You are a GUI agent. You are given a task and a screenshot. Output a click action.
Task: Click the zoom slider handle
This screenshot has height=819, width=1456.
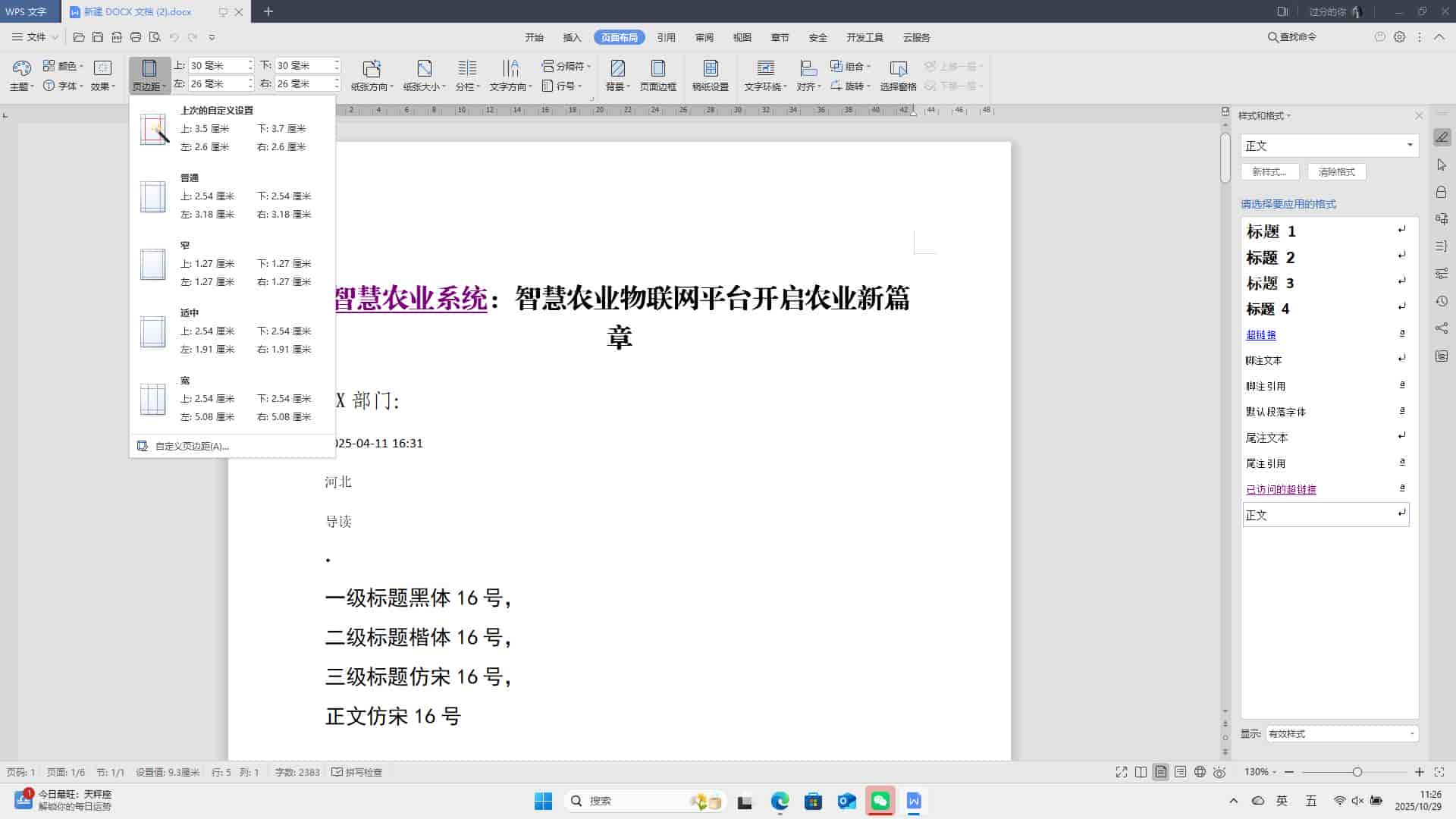[1357, 772]
